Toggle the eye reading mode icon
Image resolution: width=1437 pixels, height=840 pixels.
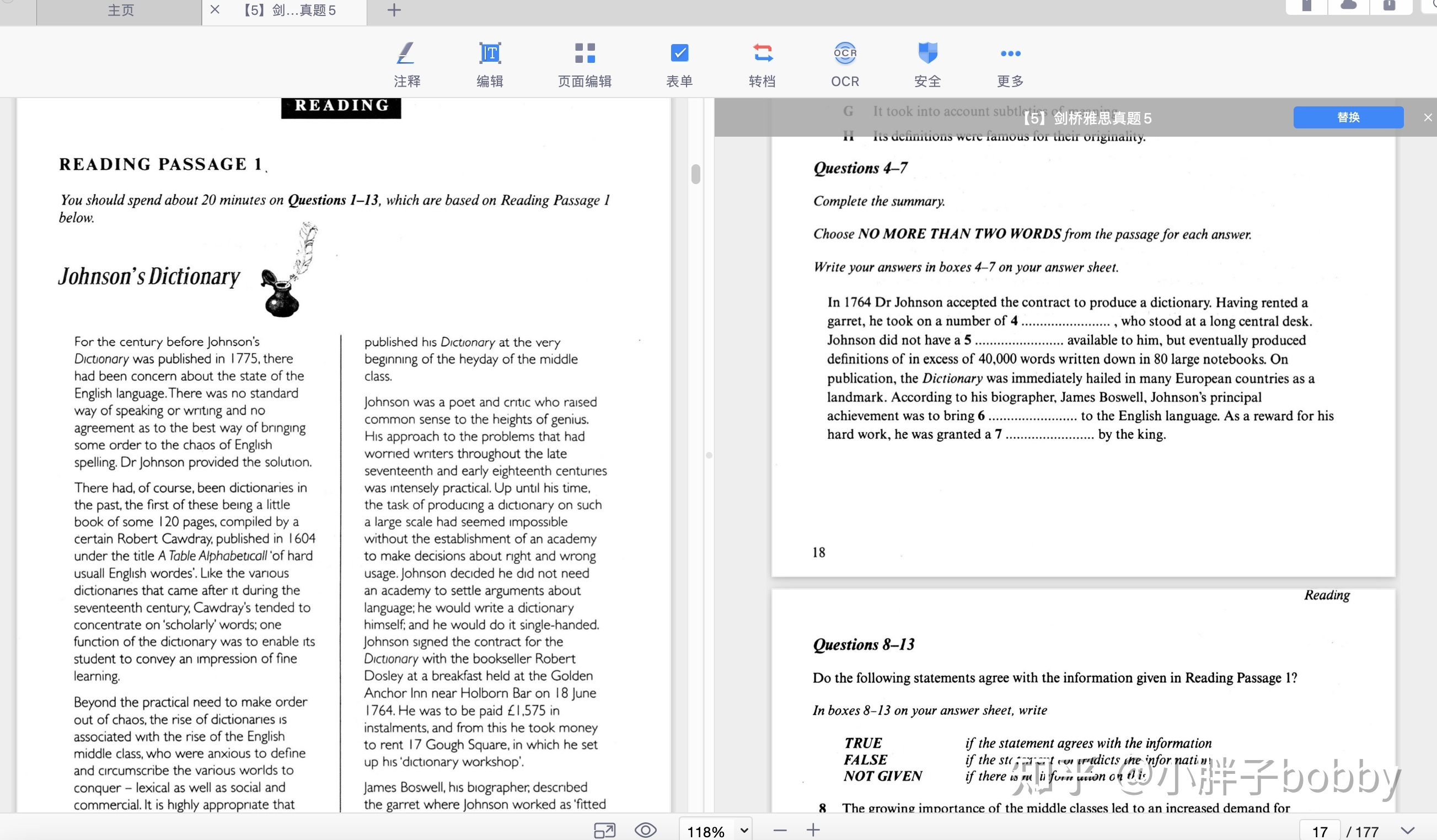point(646,830)
